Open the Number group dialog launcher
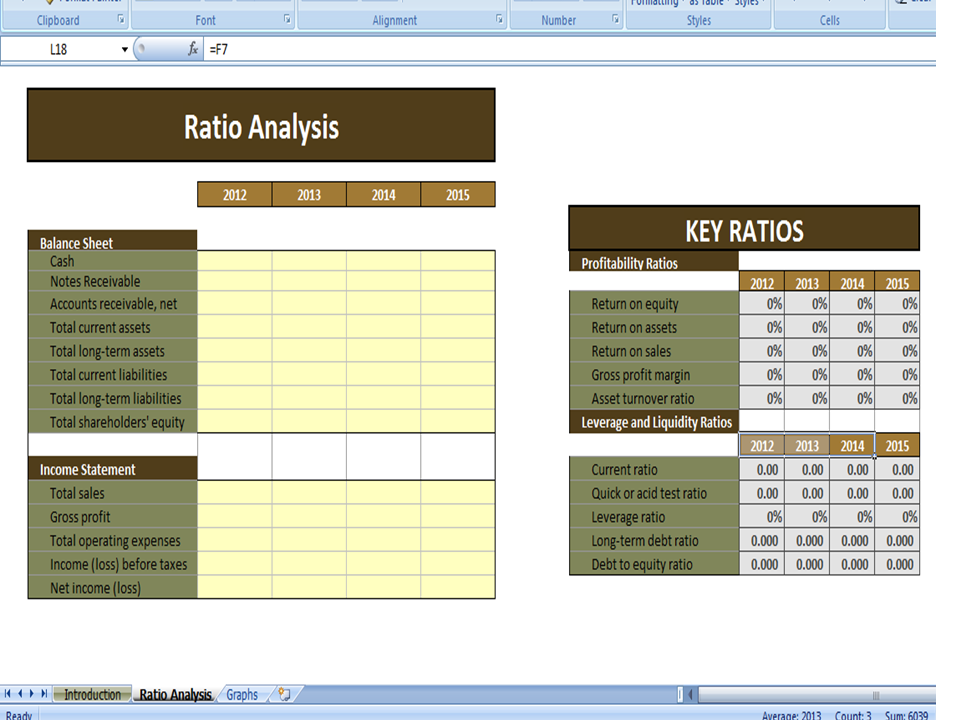Viewport: 960px width, 720px height. coord(615,20)
